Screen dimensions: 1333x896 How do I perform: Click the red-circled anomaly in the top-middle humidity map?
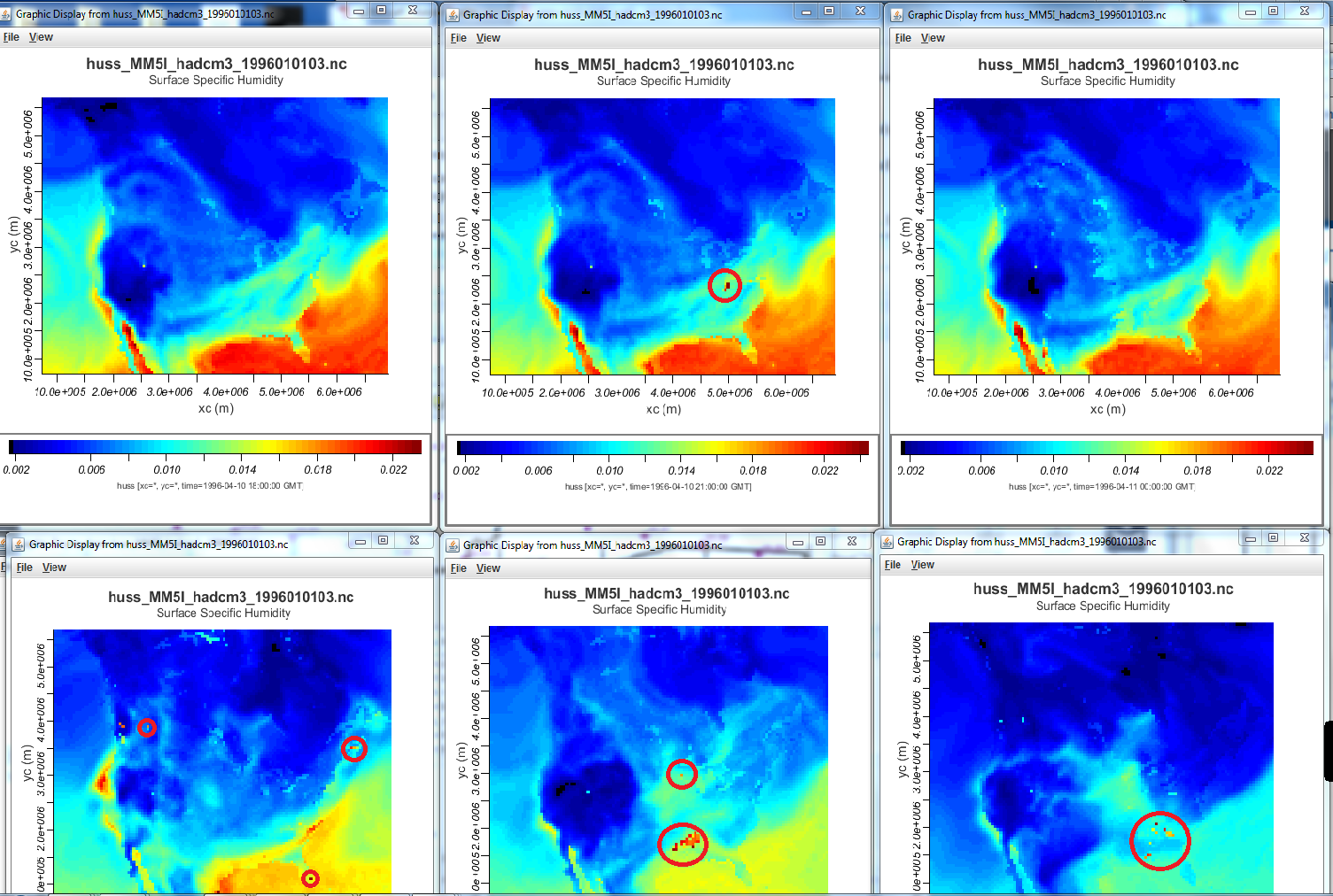point(725,285)
